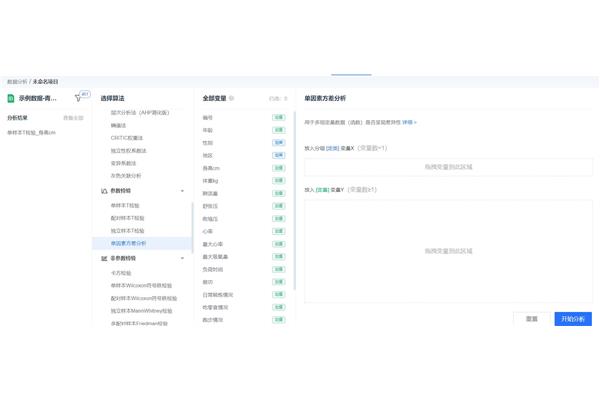This screenshot has width=600, height=400.
Task: Select the 吃零食情况 variable
Action: (x=215, y=307)
